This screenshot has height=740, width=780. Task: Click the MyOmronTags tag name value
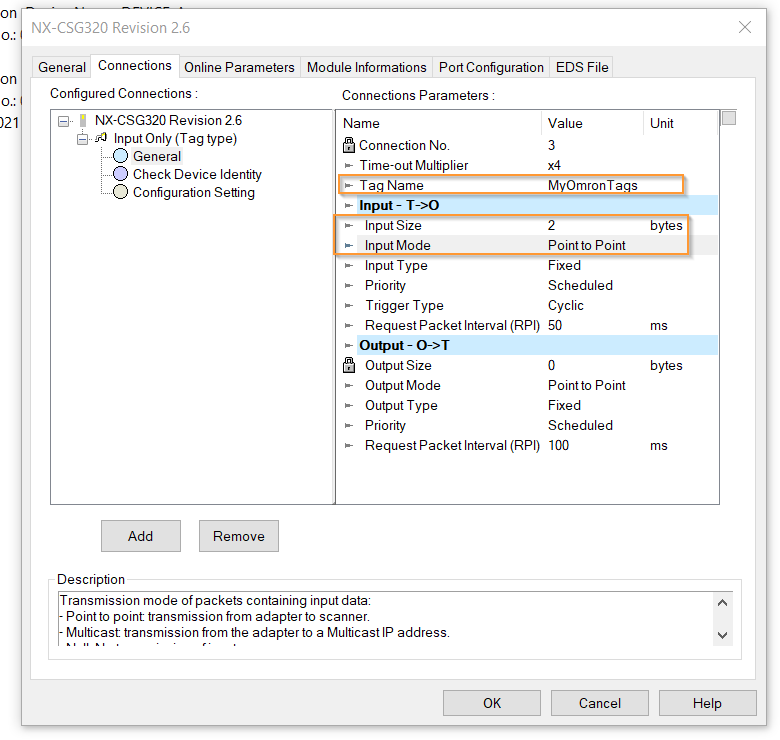tap(592, 185)
